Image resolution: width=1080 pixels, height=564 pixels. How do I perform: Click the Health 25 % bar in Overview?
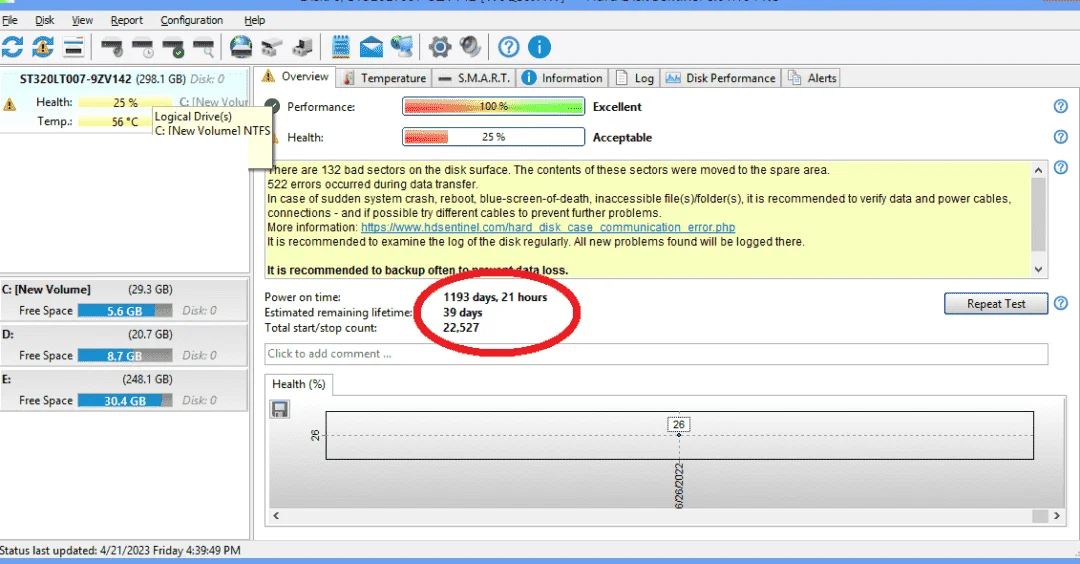click(493, 137)
